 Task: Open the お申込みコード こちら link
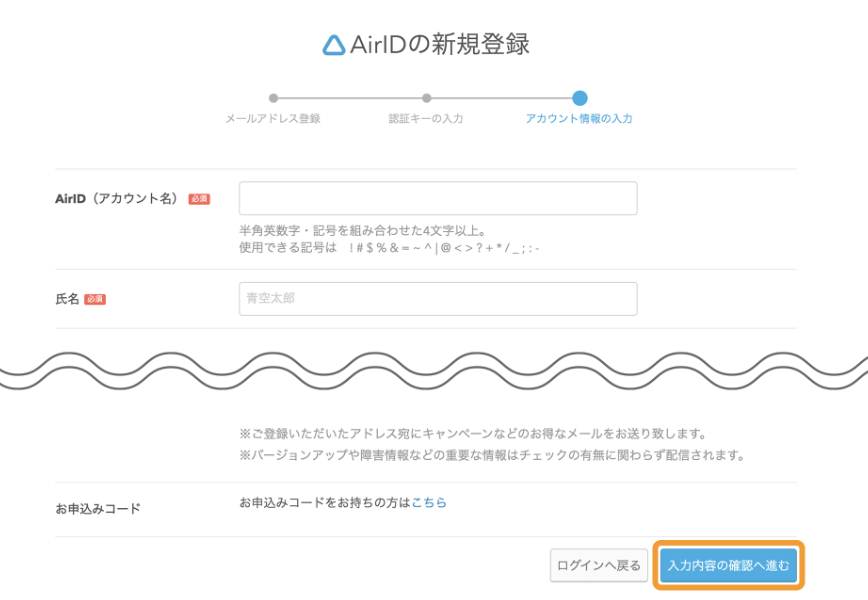pos(429,503)
